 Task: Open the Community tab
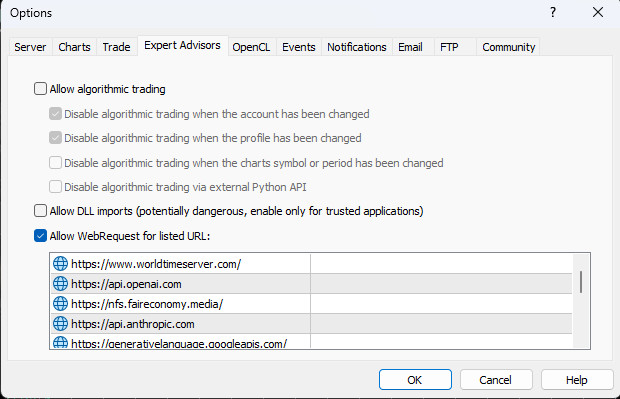pos(508,47)
